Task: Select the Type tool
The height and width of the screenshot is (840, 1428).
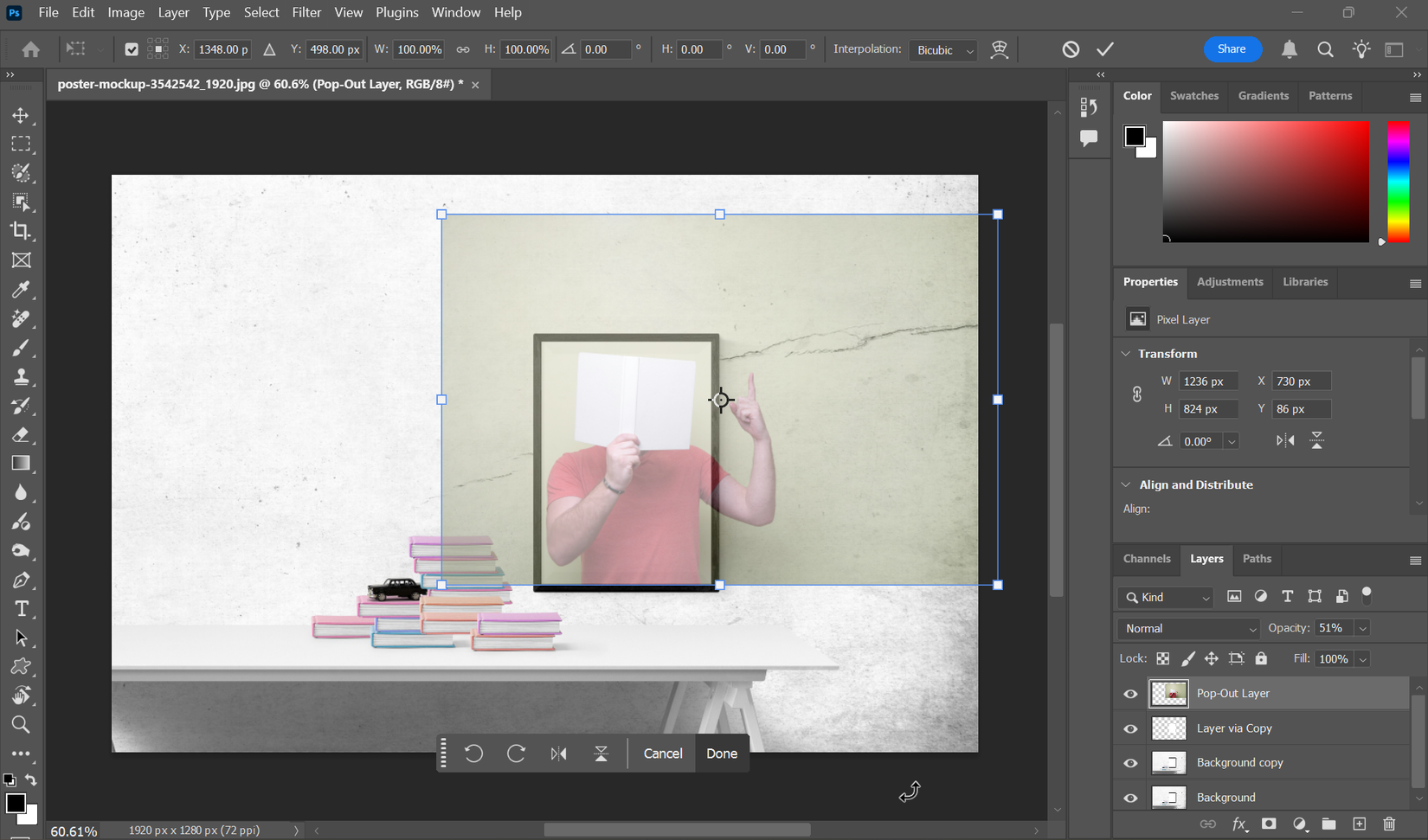Action: (22, 608)
